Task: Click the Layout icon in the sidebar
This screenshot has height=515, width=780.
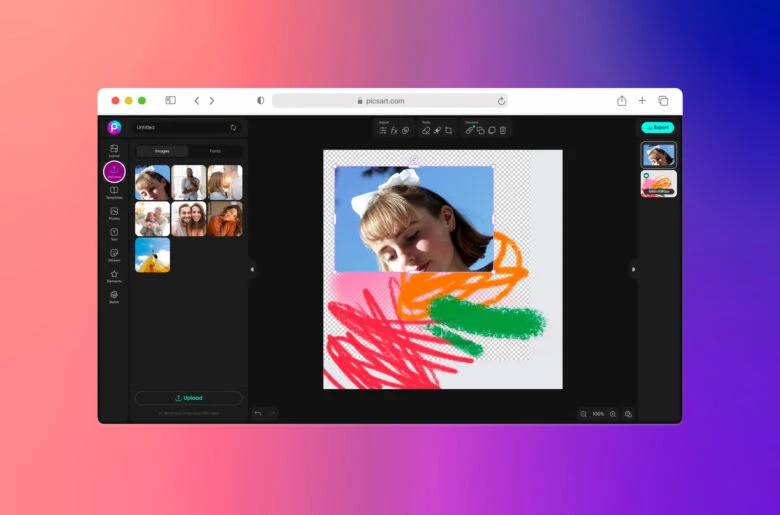Action: 114,150
